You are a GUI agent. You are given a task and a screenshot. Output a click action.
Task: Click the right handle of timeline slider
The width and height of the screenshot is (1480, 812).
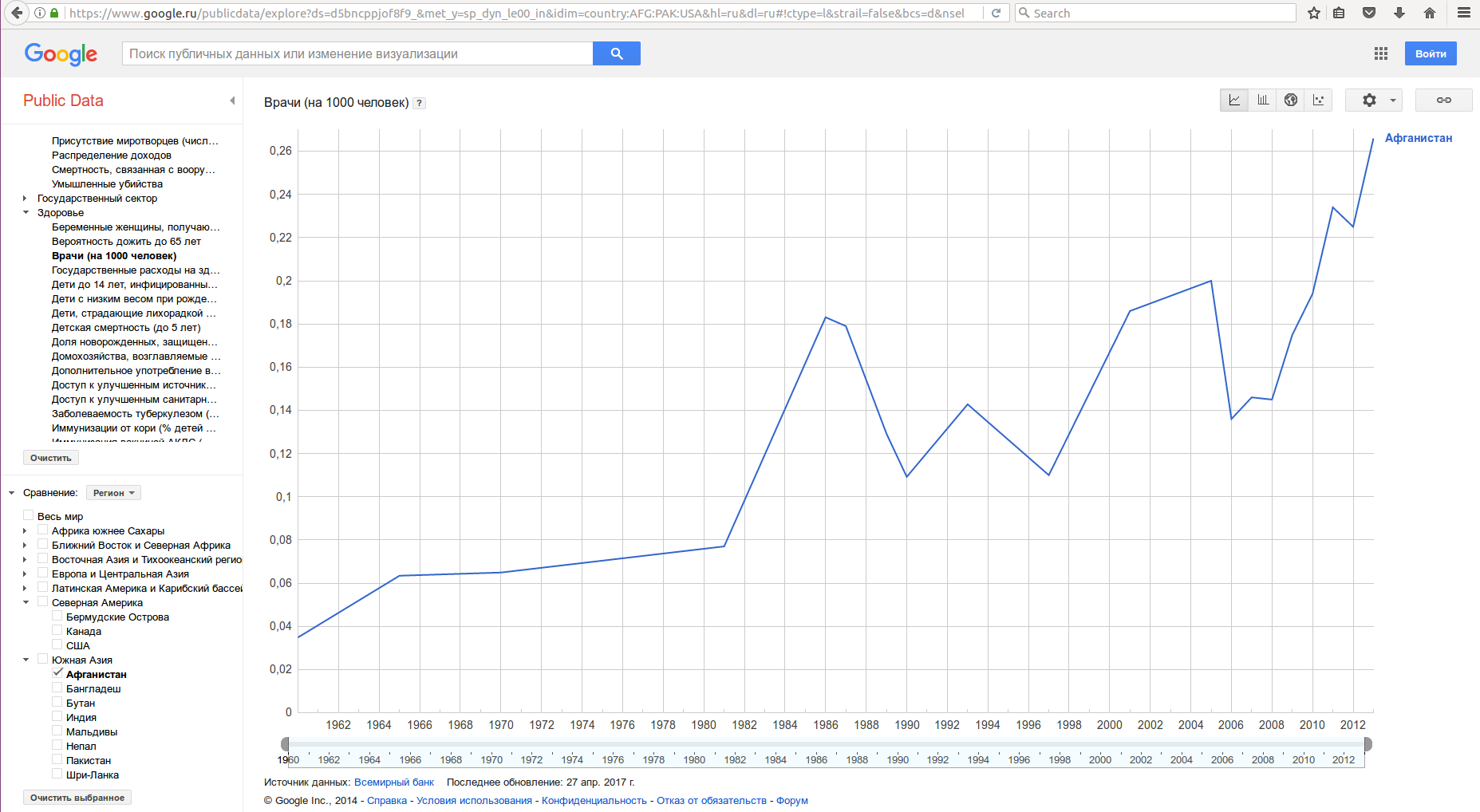1367,744
